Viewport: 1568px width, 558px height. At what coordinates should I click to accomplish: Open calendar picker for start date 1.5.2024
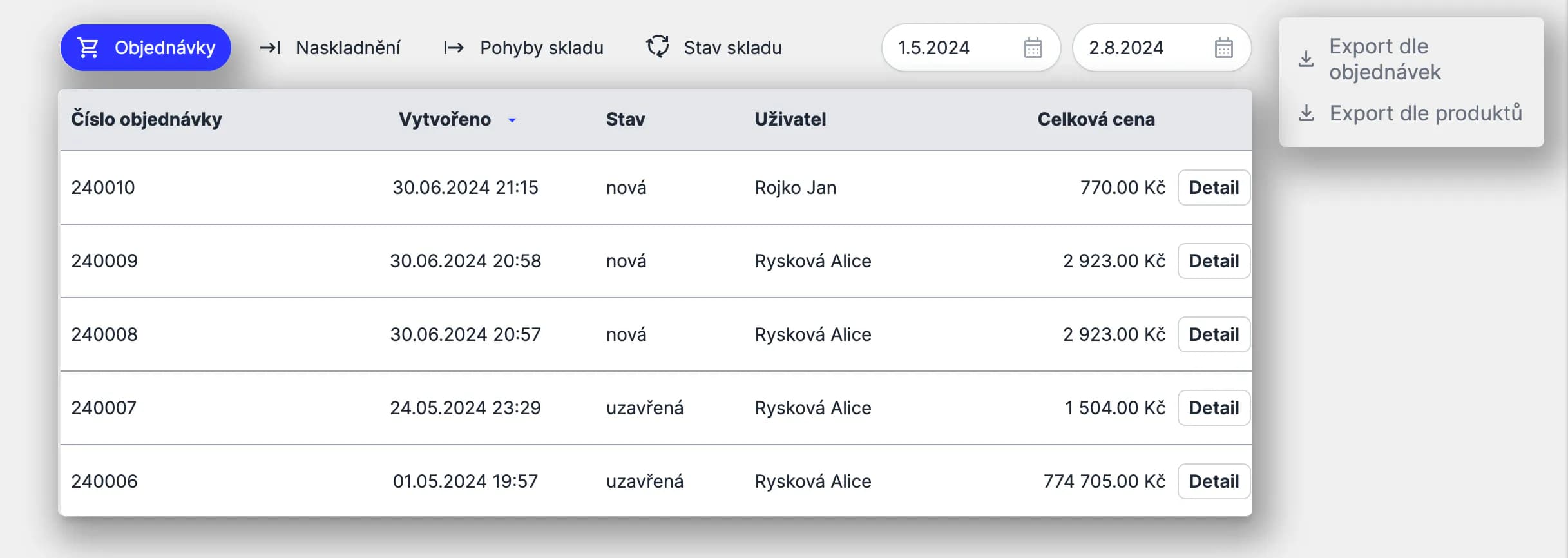click(x=1033, y=48)
